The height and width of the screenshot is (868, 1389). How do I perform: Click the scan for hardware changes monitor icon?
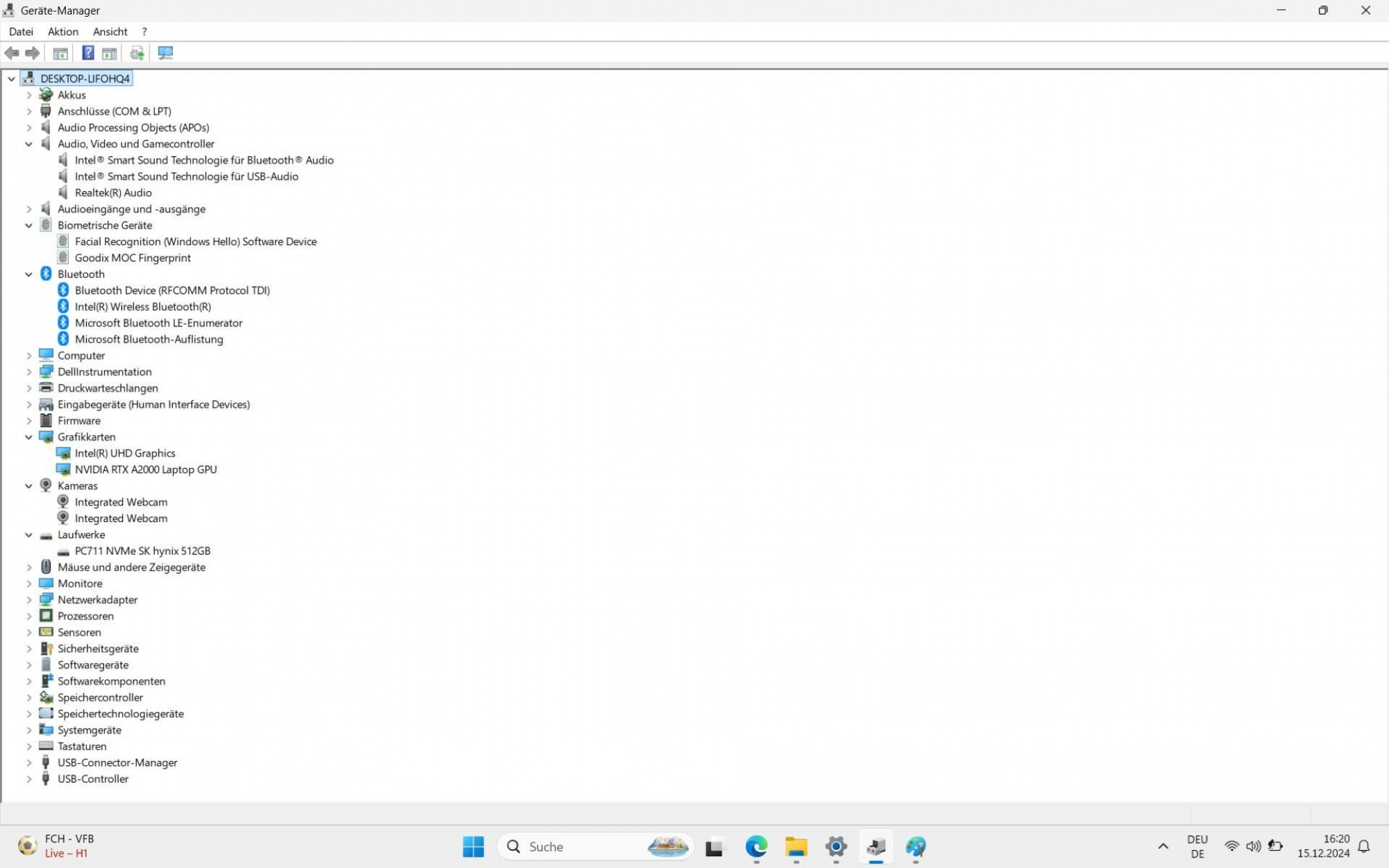point(165,53)
